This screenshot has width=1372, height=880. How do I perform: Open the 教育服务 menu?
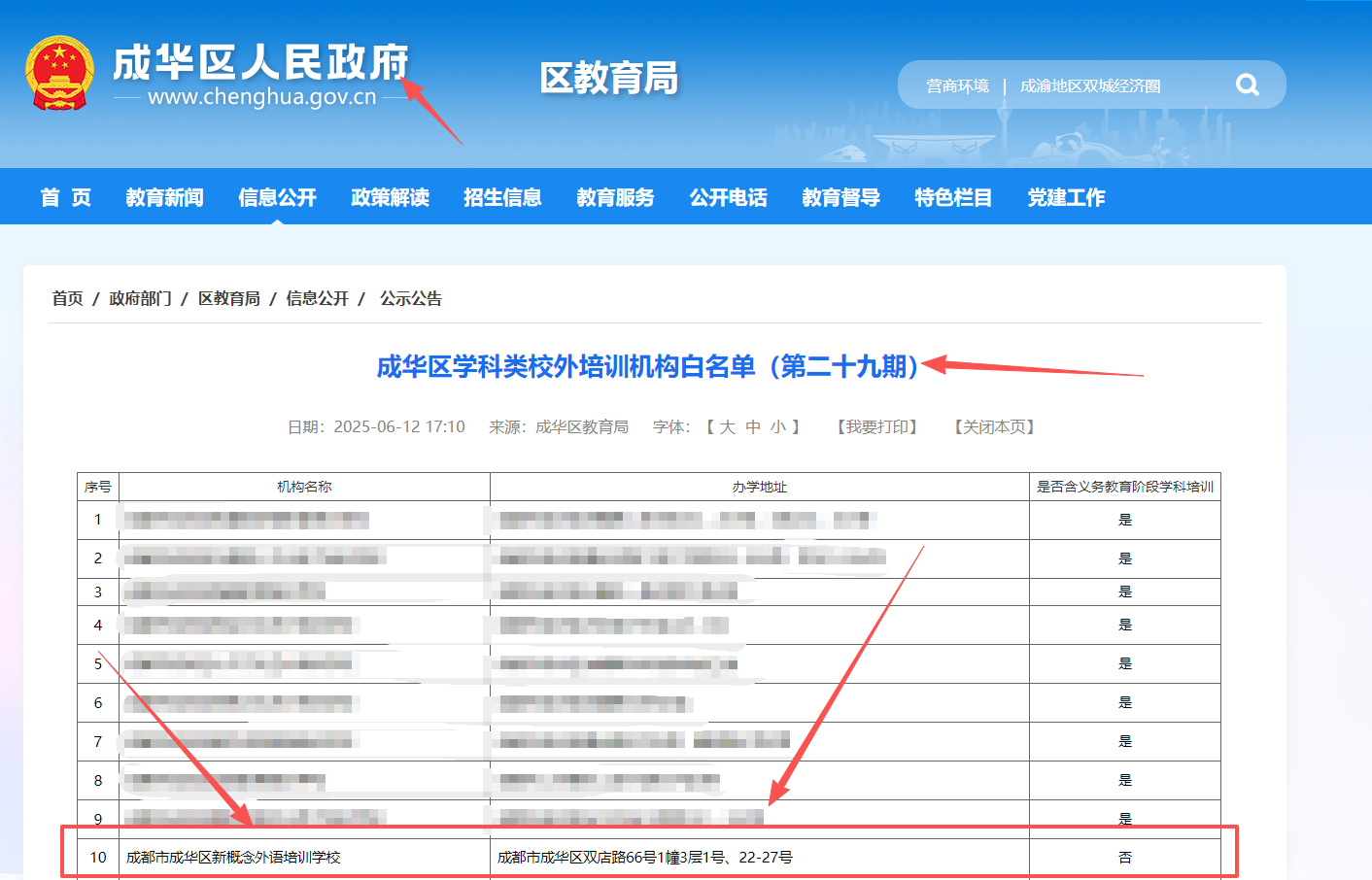(615, 198)
